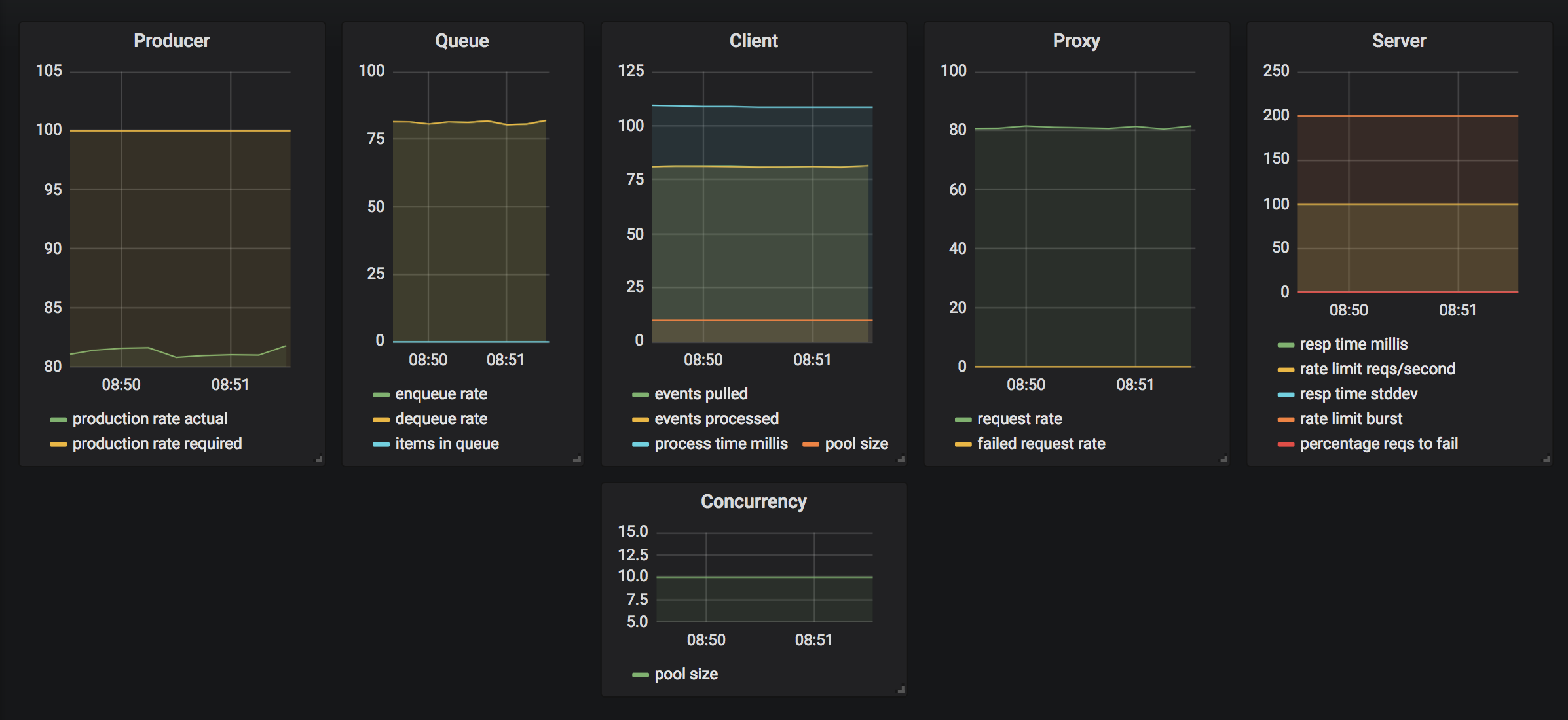Click green swatch beside 'request rate'
Image resolution: width=1568 pixels, height=720 pixels.
(963, 420)
